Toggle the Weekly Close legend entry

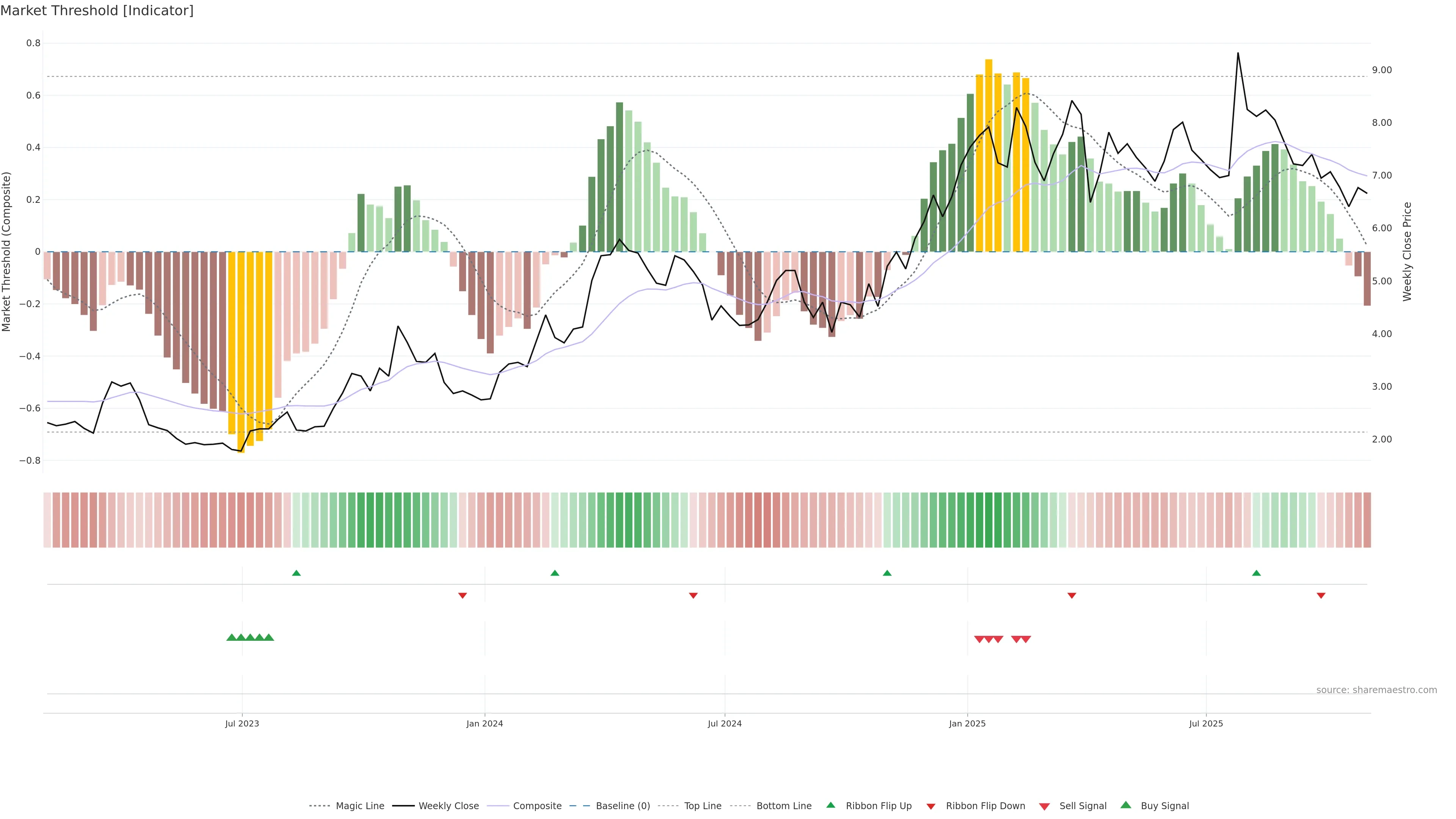448,806
